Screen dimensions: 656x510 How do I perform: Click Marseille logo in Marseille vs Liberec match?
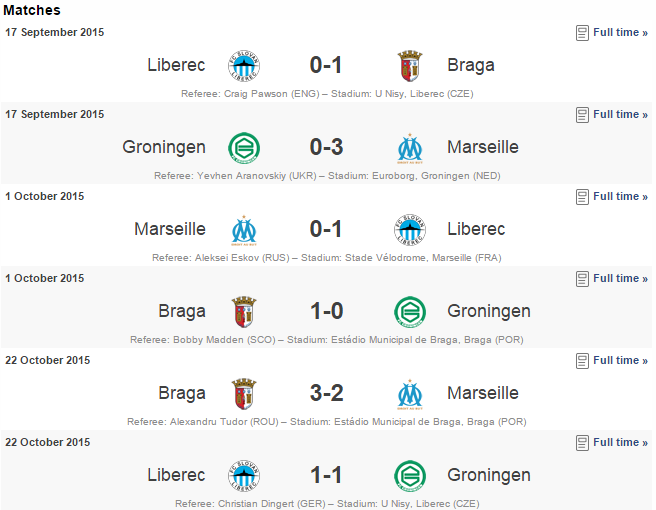tap(244, 230)
